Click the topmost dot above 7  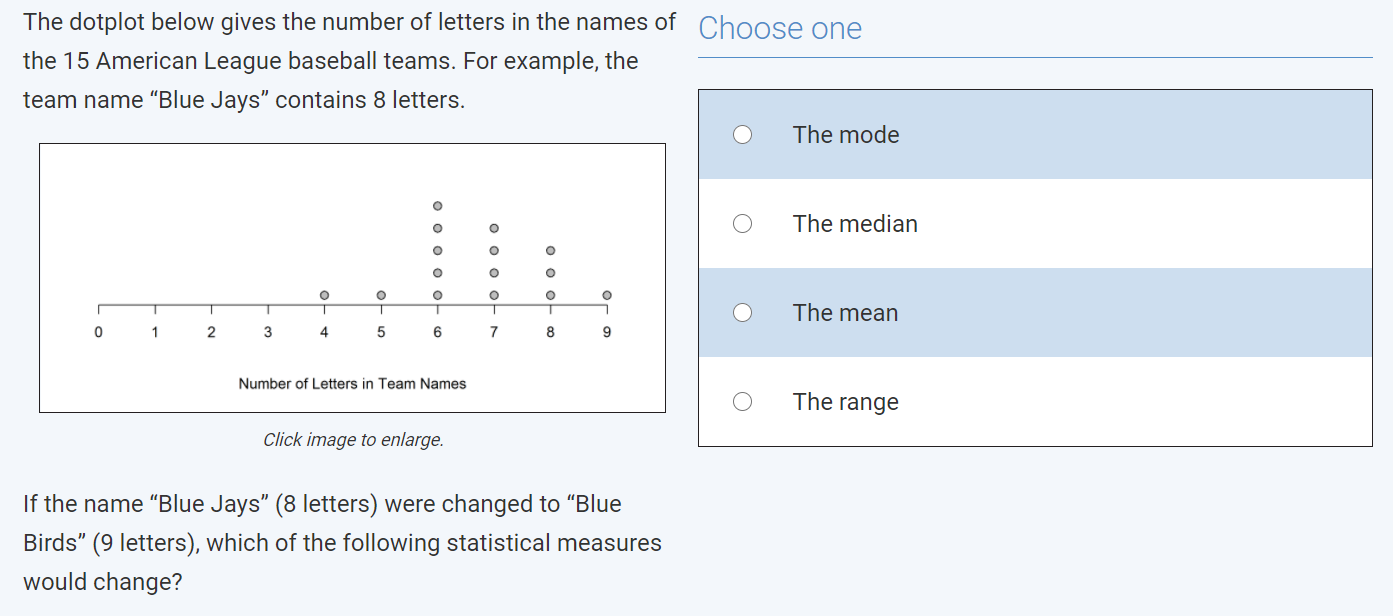point(494,228)
